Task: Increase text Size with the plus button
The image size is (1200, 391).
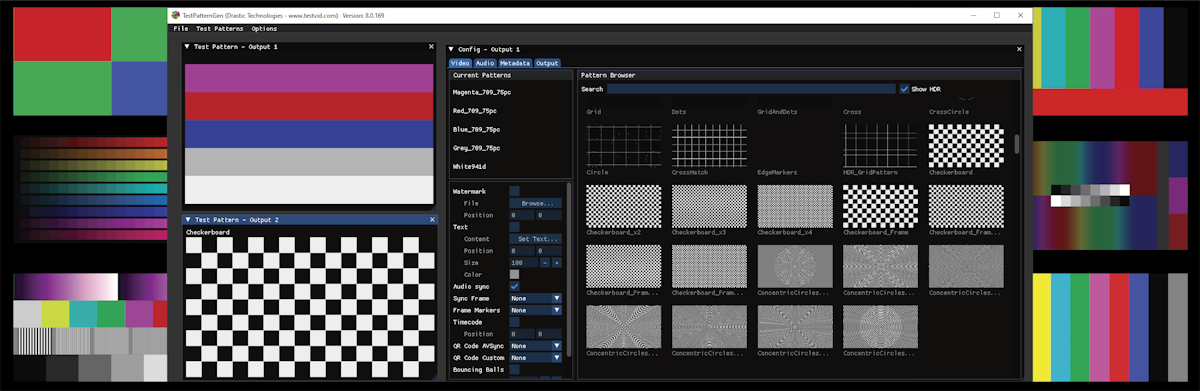Action: point(557,262)
